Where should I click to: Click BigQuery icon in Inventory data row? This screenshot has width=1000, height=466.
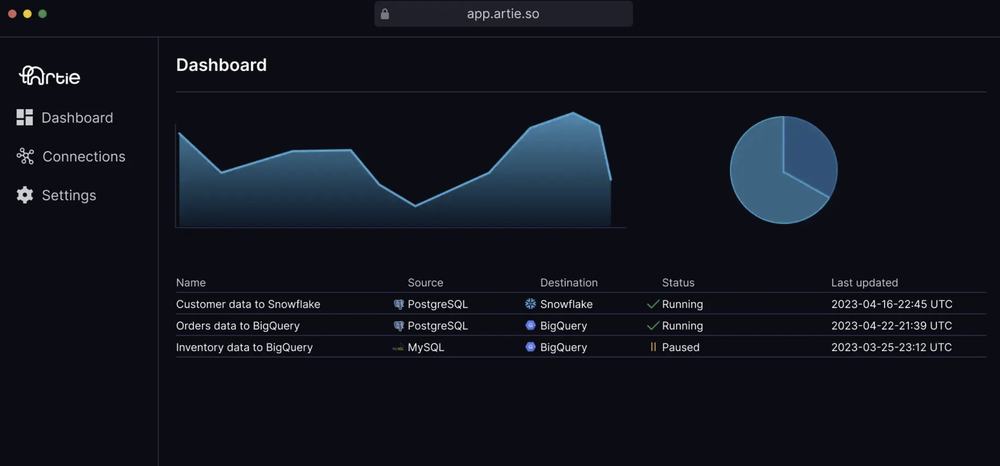[x=531, y=347]
